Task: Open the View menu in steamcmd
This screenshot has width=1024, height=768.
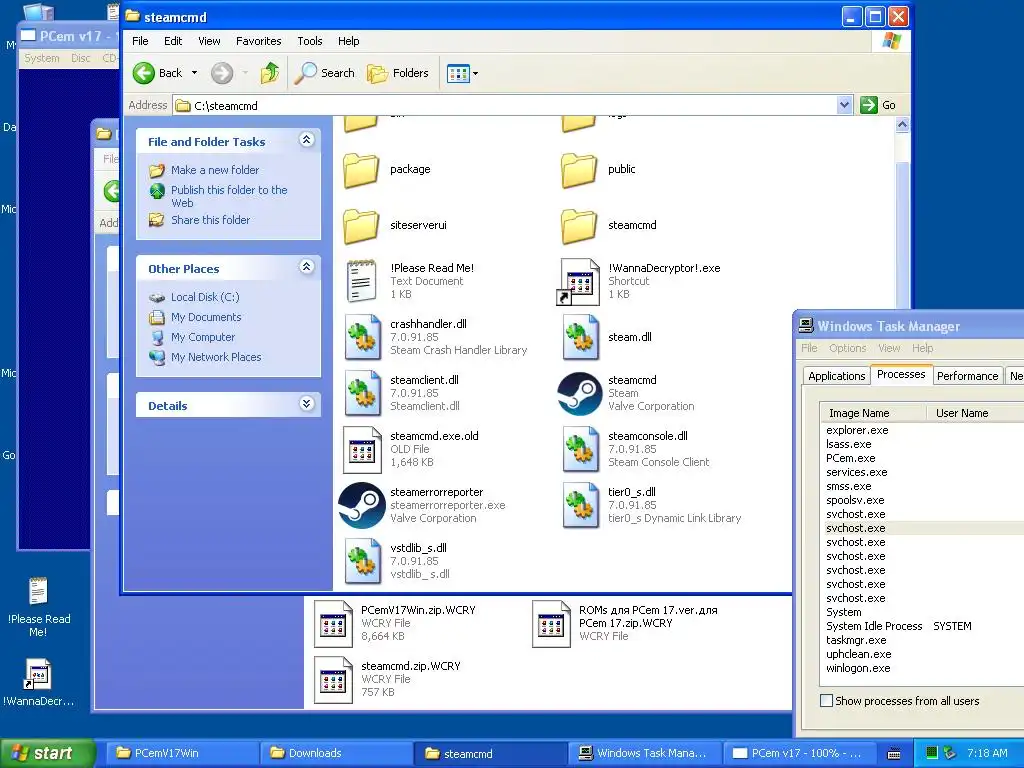Action: pyautogui.click(x=209, y=41)
